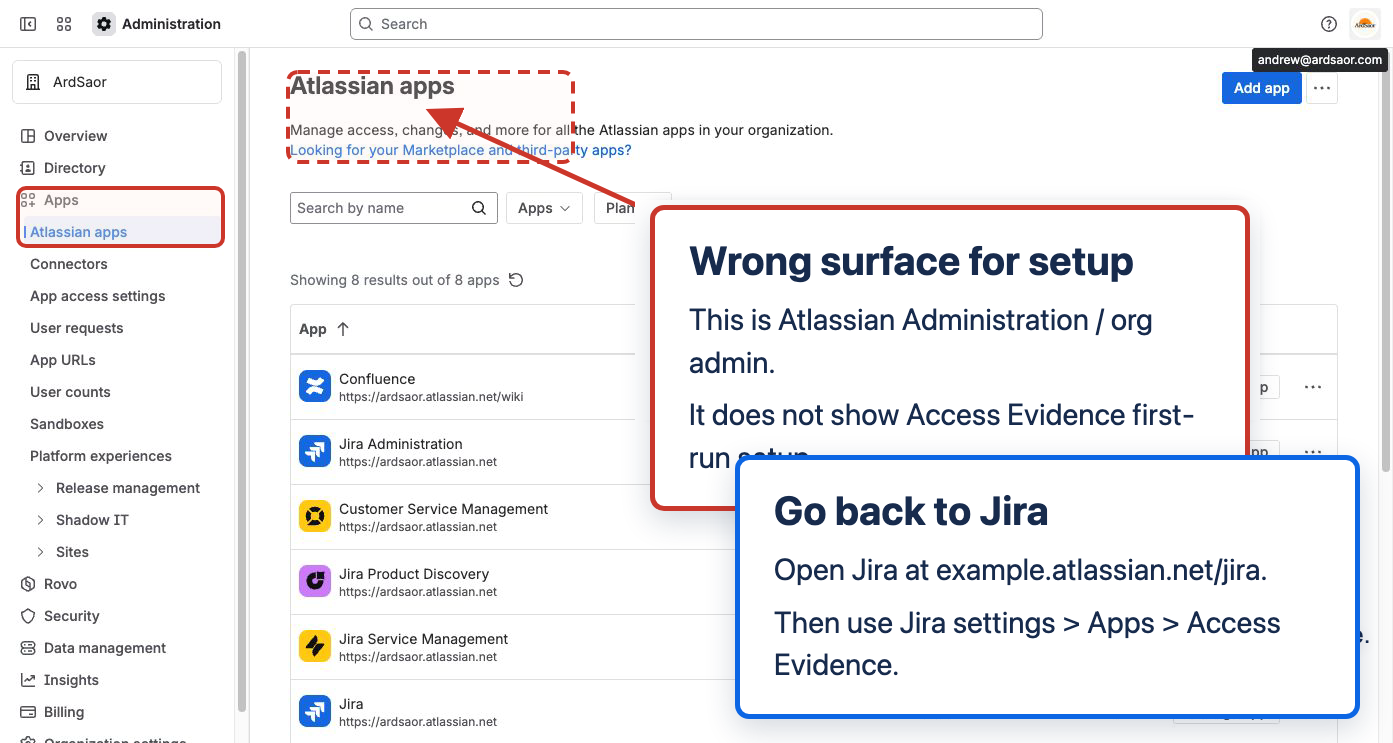Image resolution: width=1393 pixels, height=743 pixels.
Task: Open User requests in the sidebar
Action: (x=77, y=328)
